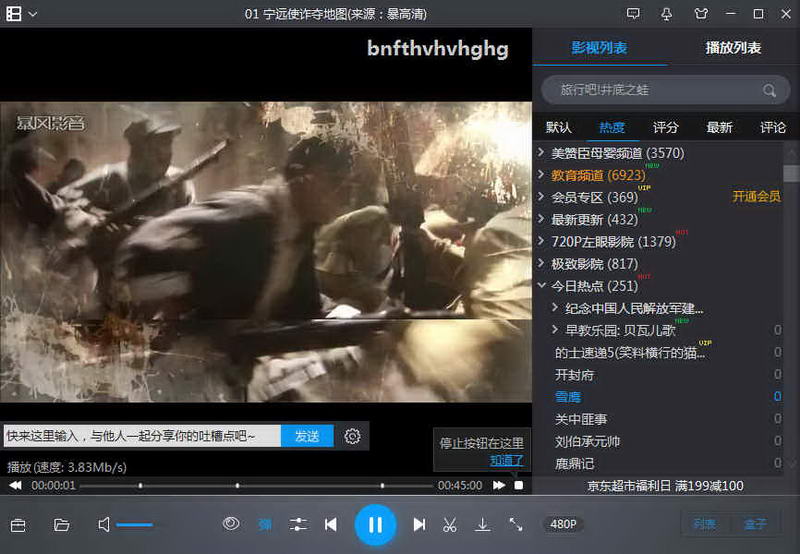This screenshot has width=800, height=554.
Task: Download the current video
Action: [x=482, y=524]
